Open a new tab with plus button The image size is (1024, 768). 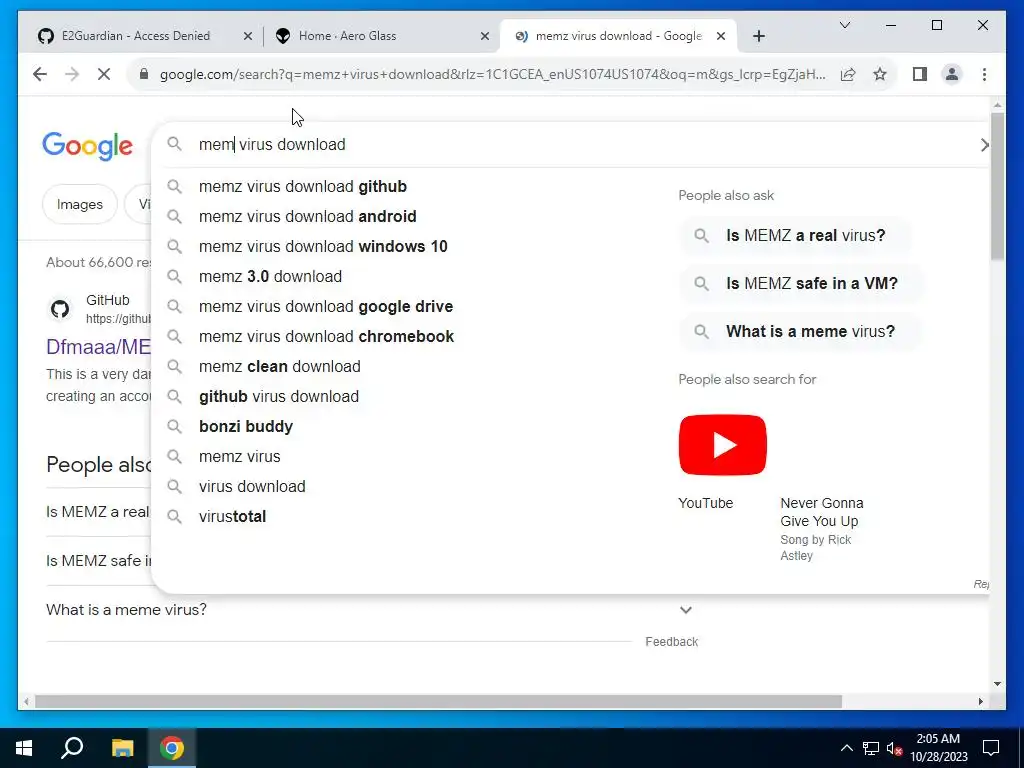pyautogui.click(x=758, y=36)
